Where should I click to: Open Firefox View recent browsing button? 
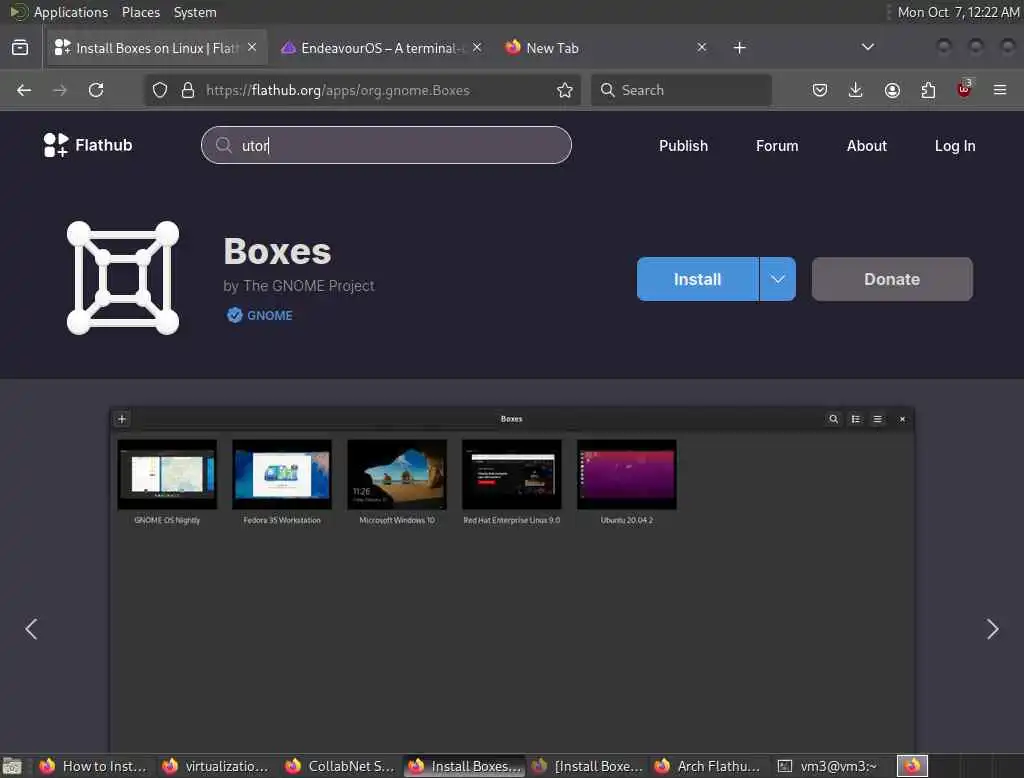[20, 48]
